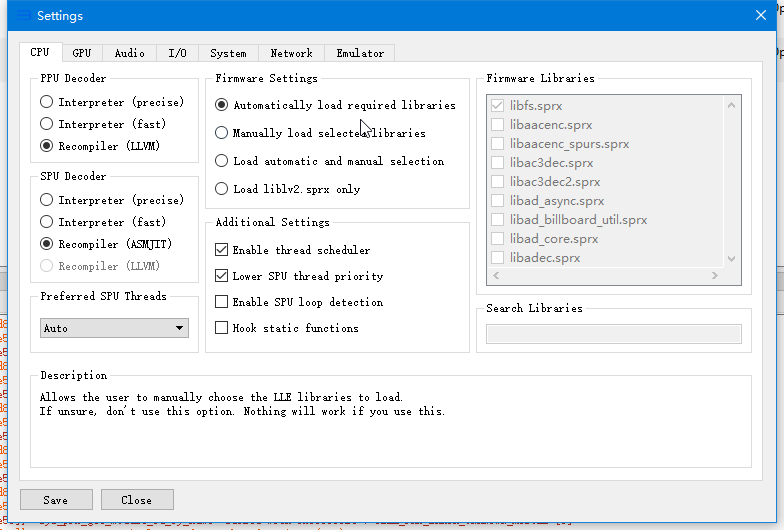The image size is (784, 530).
Task: Check libadec.sprx library
Action: tap(498, 258)
